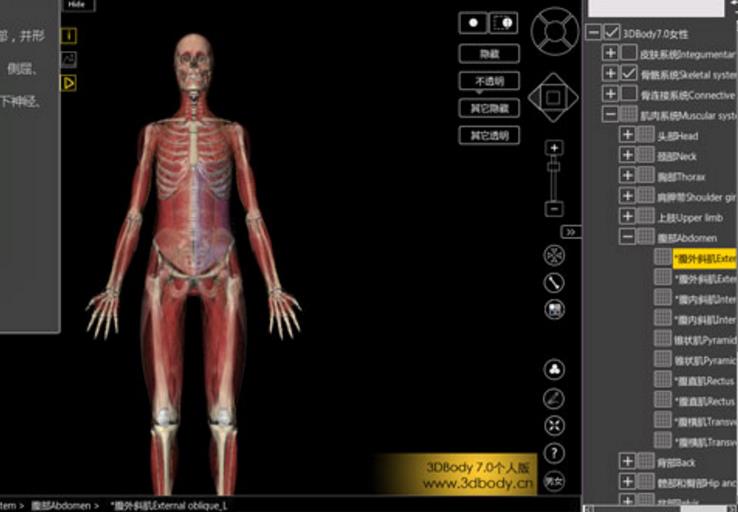Click the 不透明 opacity button
This screenshot has height=512, width=738.
point(489,81)
